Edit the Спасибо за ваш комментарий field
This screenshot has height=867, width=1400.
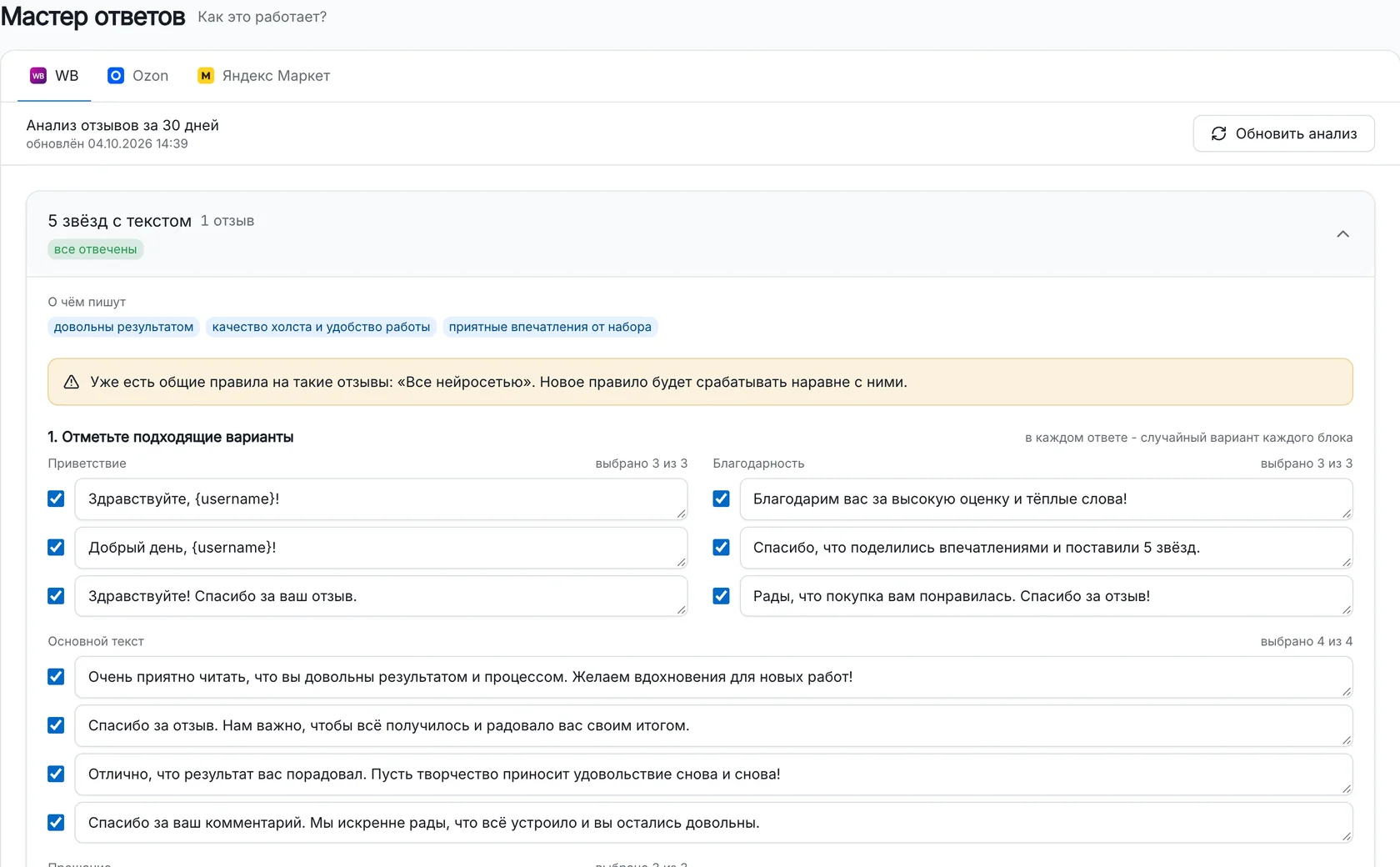pyautogui.click(x=713, y=823)
